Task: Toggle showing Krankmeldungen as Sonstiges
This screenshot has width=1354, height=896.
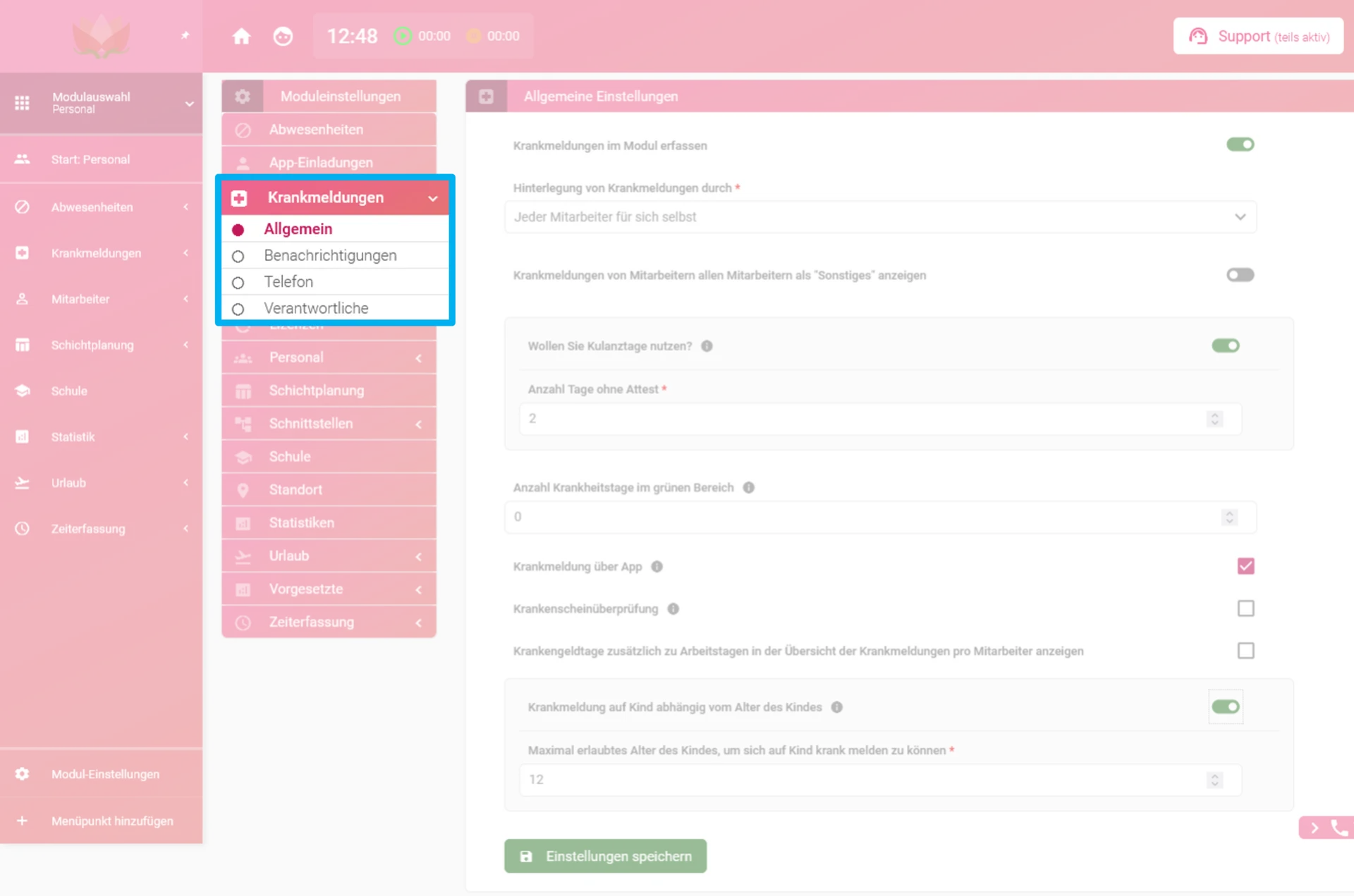Action: [1240, 275]
